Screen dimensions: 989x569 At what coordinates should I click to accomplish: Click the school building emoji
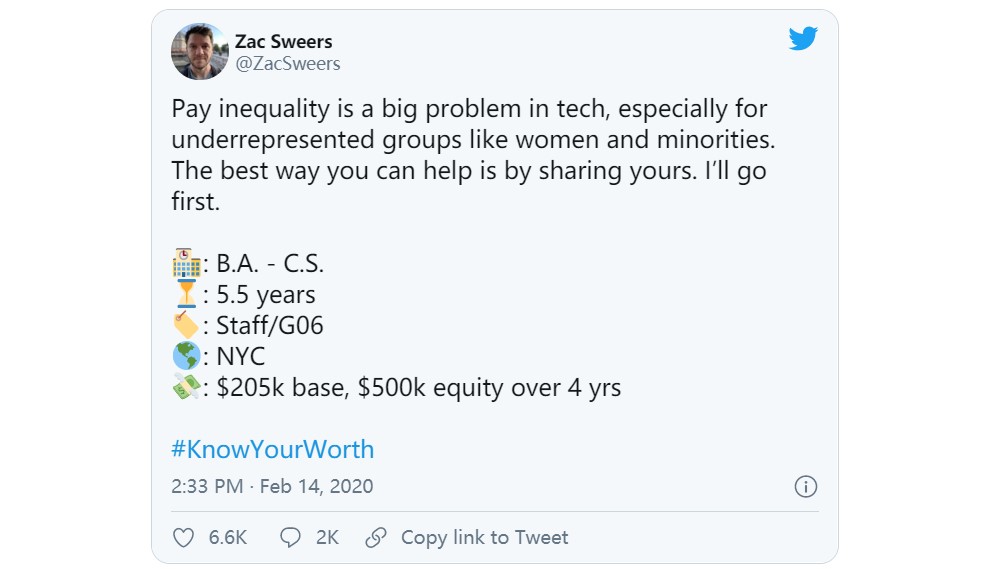pyautogui.click(x=186, y=265)
